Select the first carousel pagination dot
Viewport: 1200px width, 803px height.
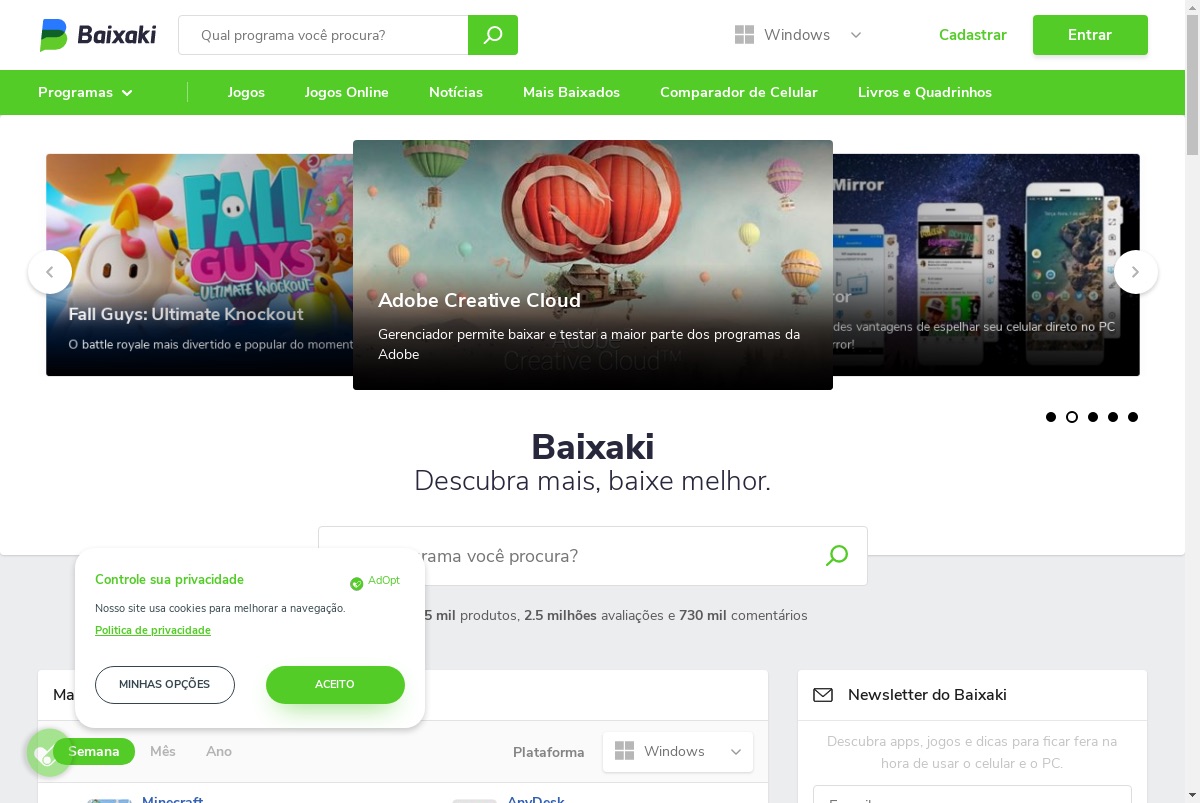[1051, 417]
